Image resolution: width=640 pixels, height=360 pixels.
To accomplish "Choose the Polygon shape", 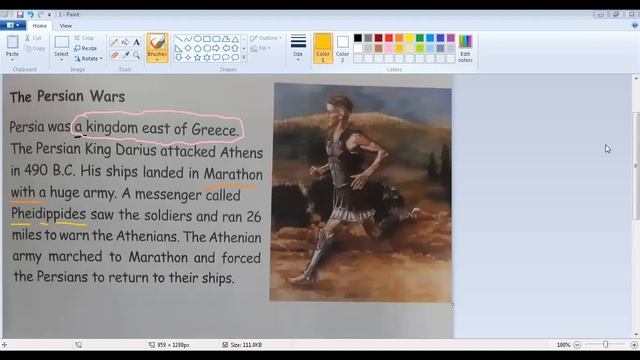I will click(226, 39).
